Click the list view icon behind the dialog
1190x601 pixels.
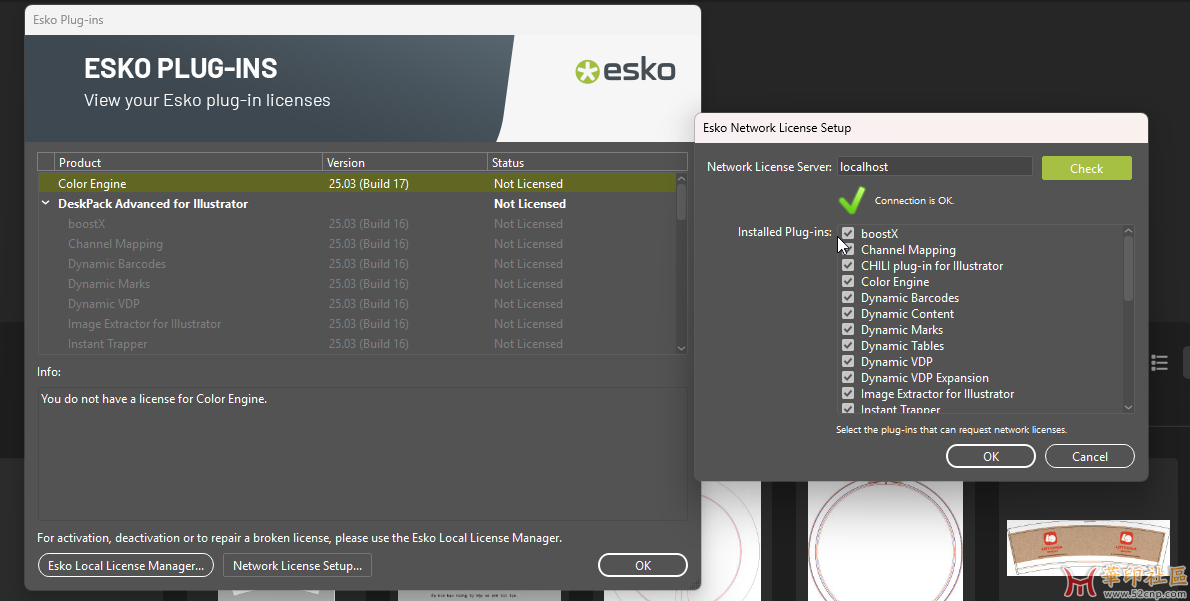pos(1159,362)
